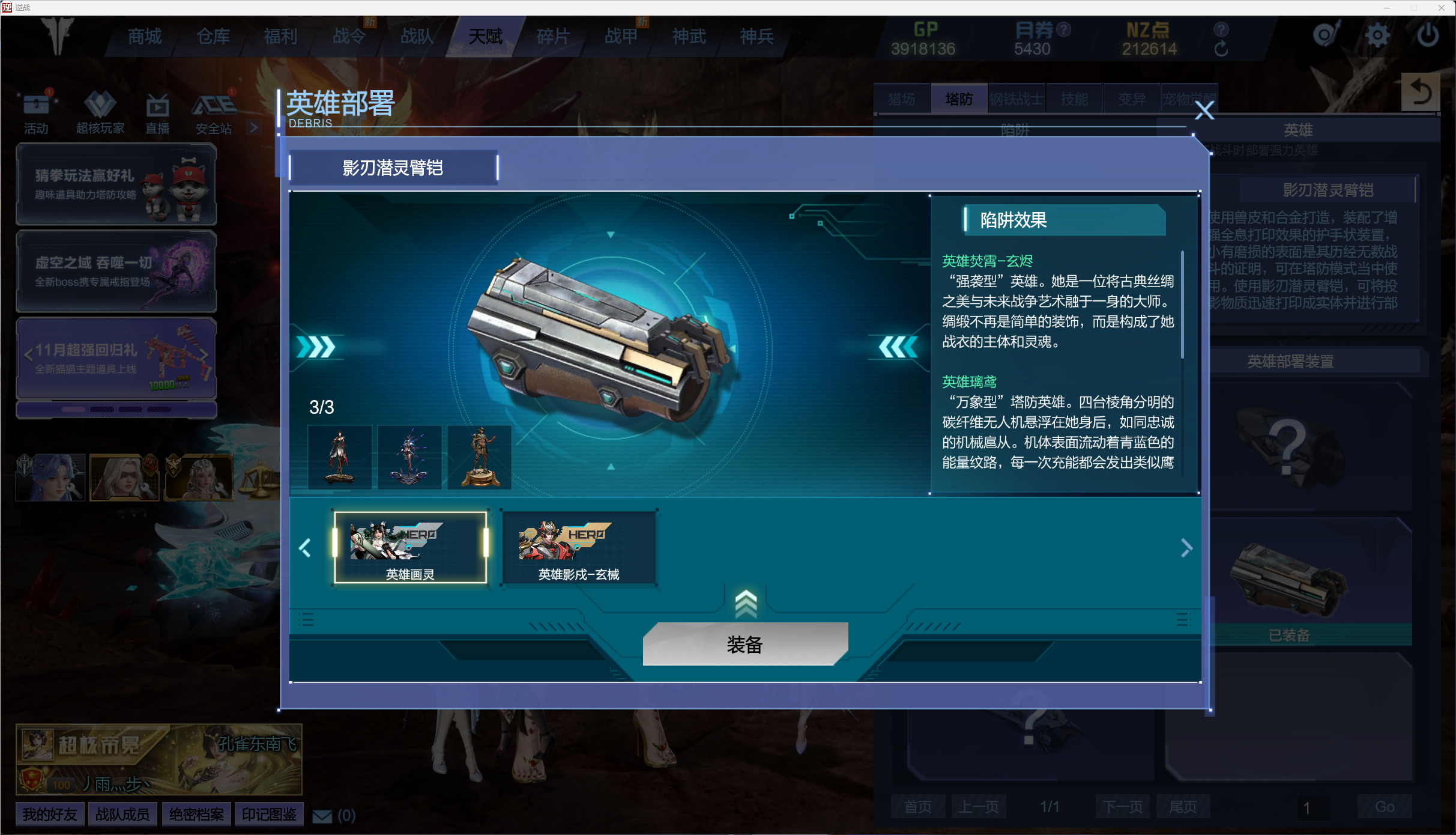This screenshot has width=1456, height=835.
Task: Click the trap description scrollbar
Action: tap(1182, 305)
